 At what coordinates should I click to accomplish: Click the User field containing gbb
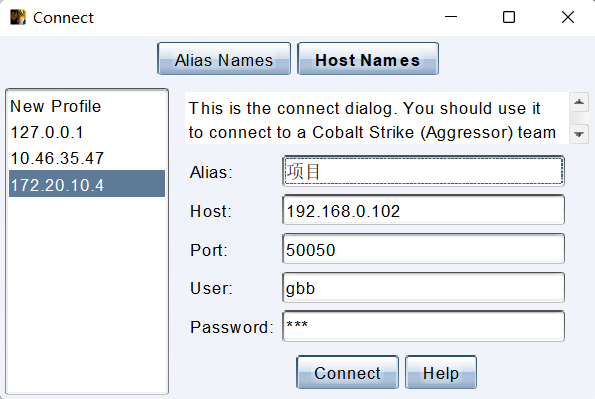(x=423, y=288)
